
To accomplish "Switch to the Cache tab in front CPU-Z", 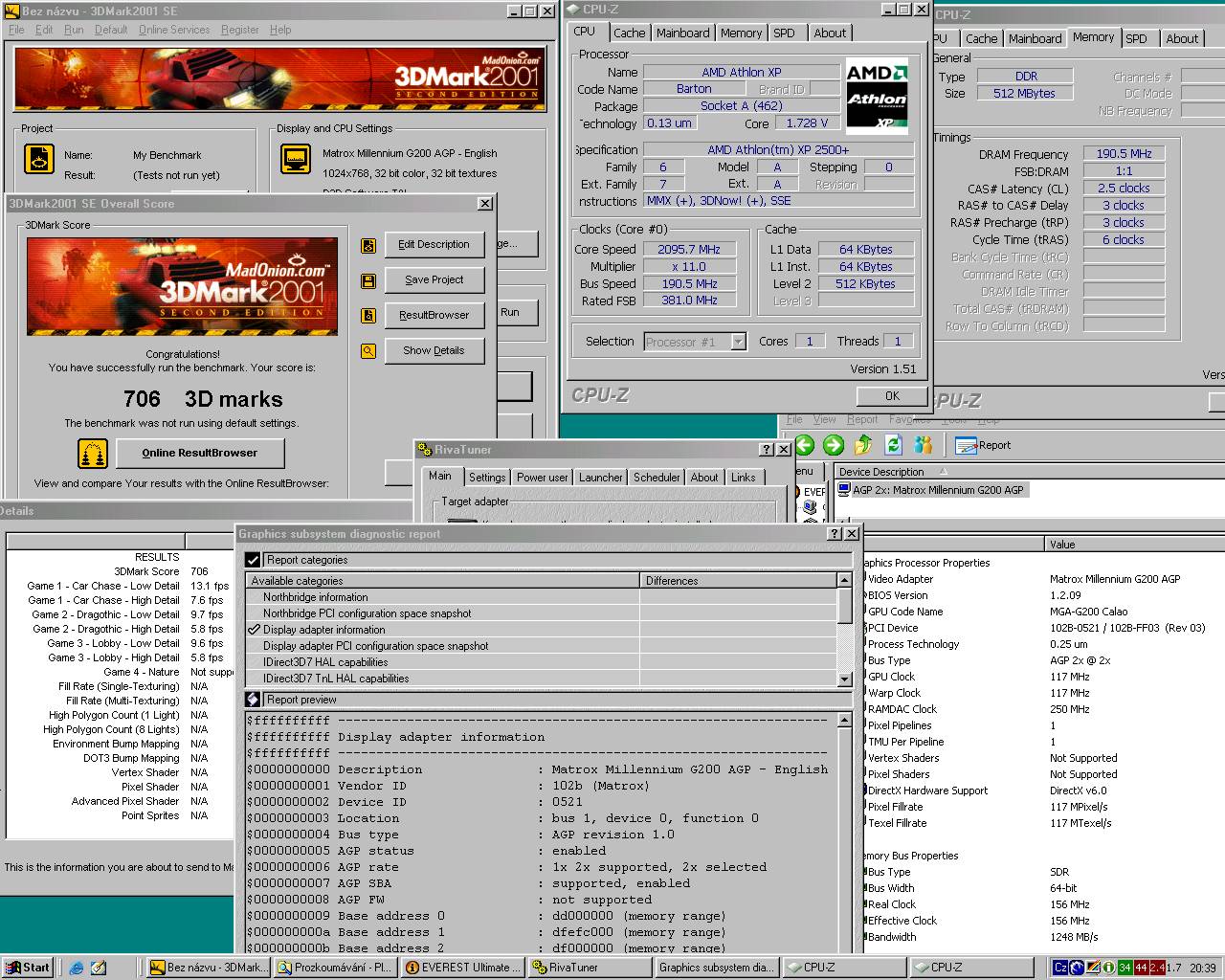I will 629,33.
